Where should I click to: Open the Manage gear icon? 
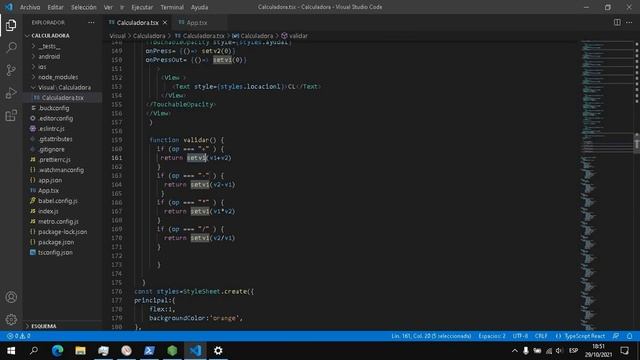click(x=11, y=319)
